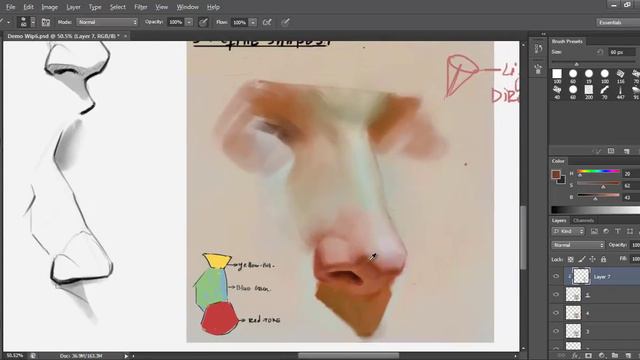
Task: Open the Select menu
Action: click(118, 7)
